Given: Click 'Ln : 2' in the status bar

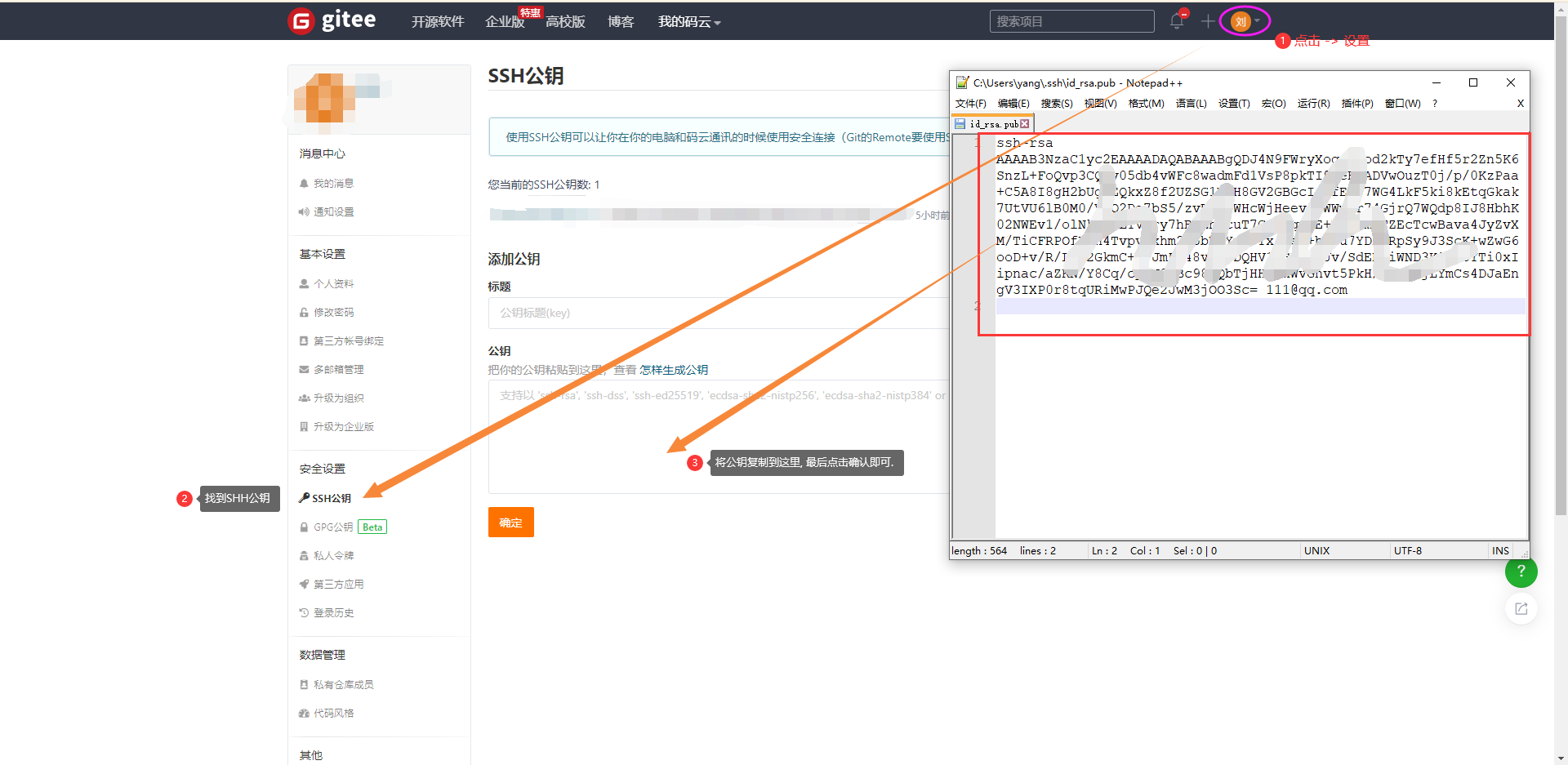Looking at the screenshot, I should 1104,551.
